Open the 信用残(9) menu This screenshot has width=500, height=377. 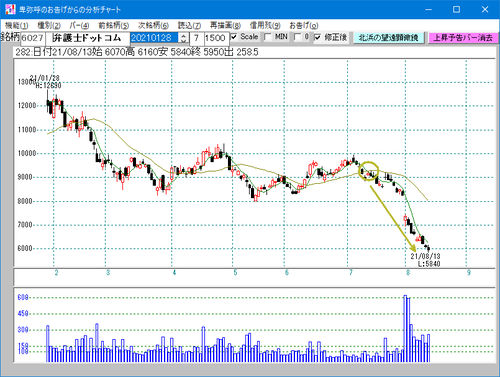pyautogui.click(x=265, y=25)
